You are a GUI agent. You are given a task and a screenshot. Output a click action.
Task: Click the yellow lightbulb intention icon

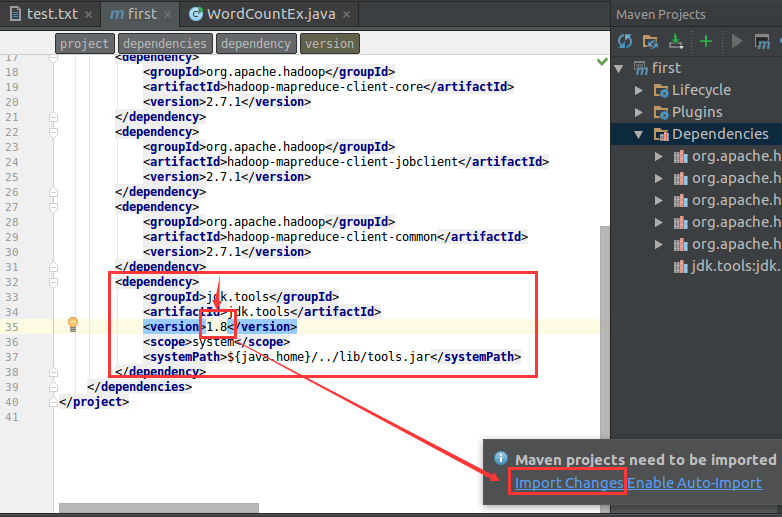72,324
